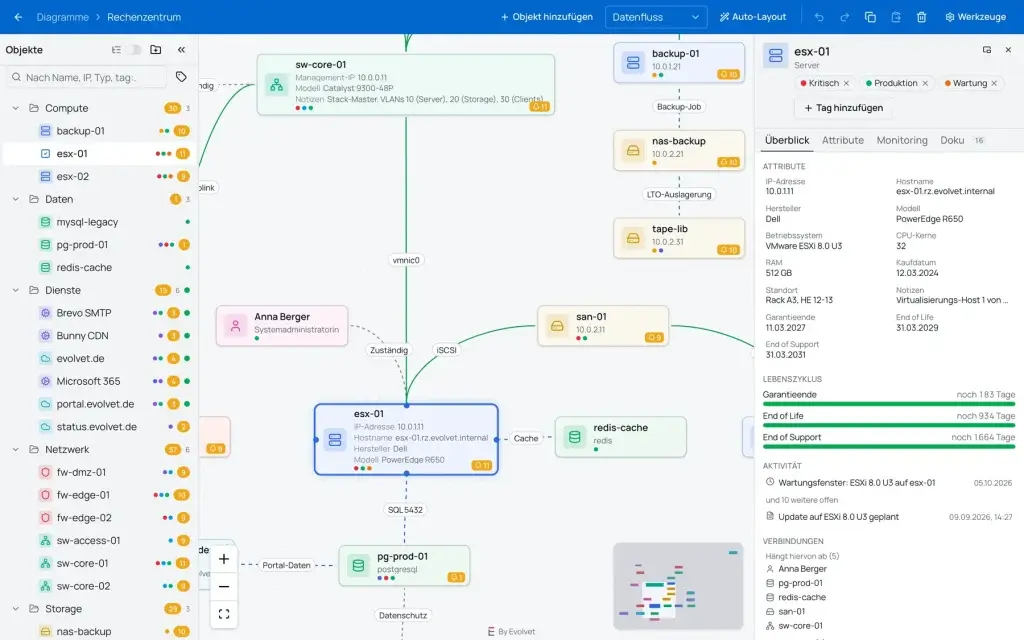
Task: Select the sw-core-01 diagram node
Action: pos(406,85)
